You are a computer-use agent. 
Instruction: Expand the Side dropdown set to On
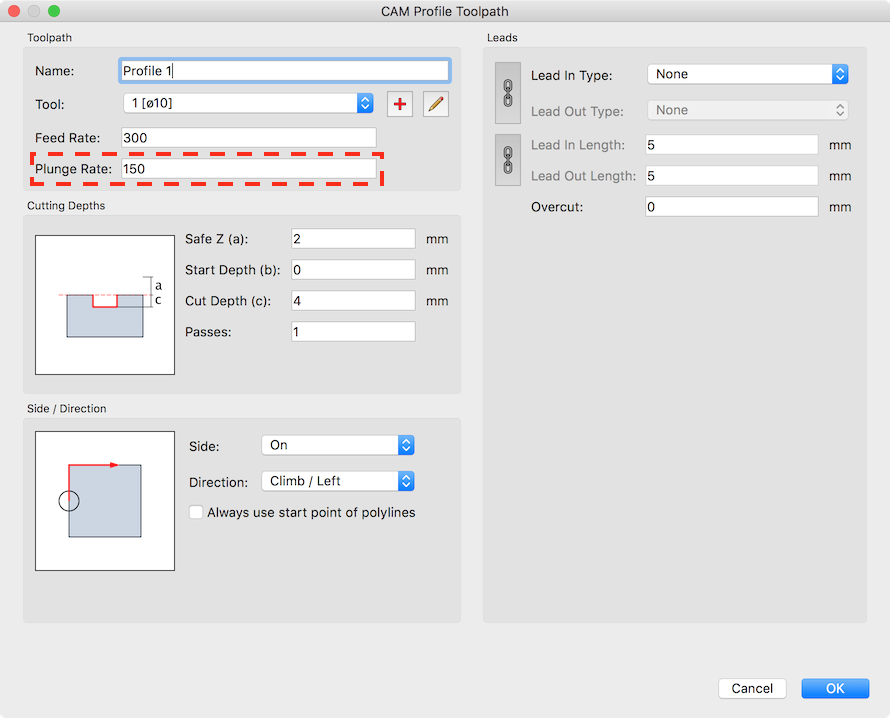click(x=337, y=445)
